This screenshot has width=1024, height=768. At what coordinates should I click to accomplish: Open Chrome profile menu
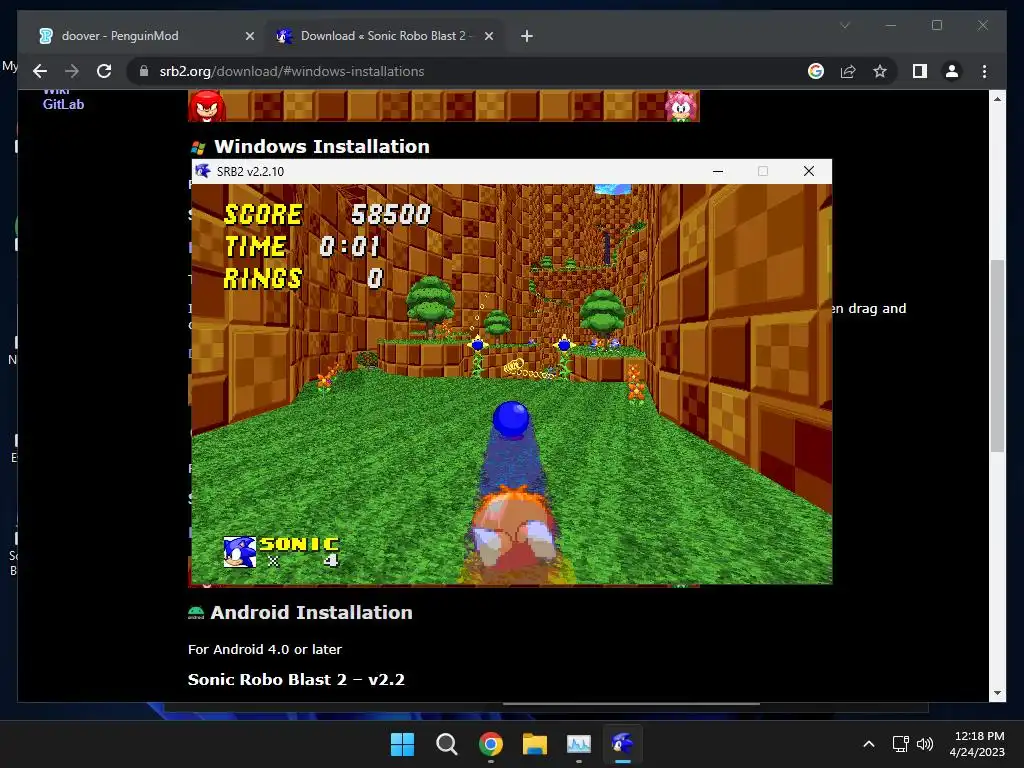(x=952, y=71)
